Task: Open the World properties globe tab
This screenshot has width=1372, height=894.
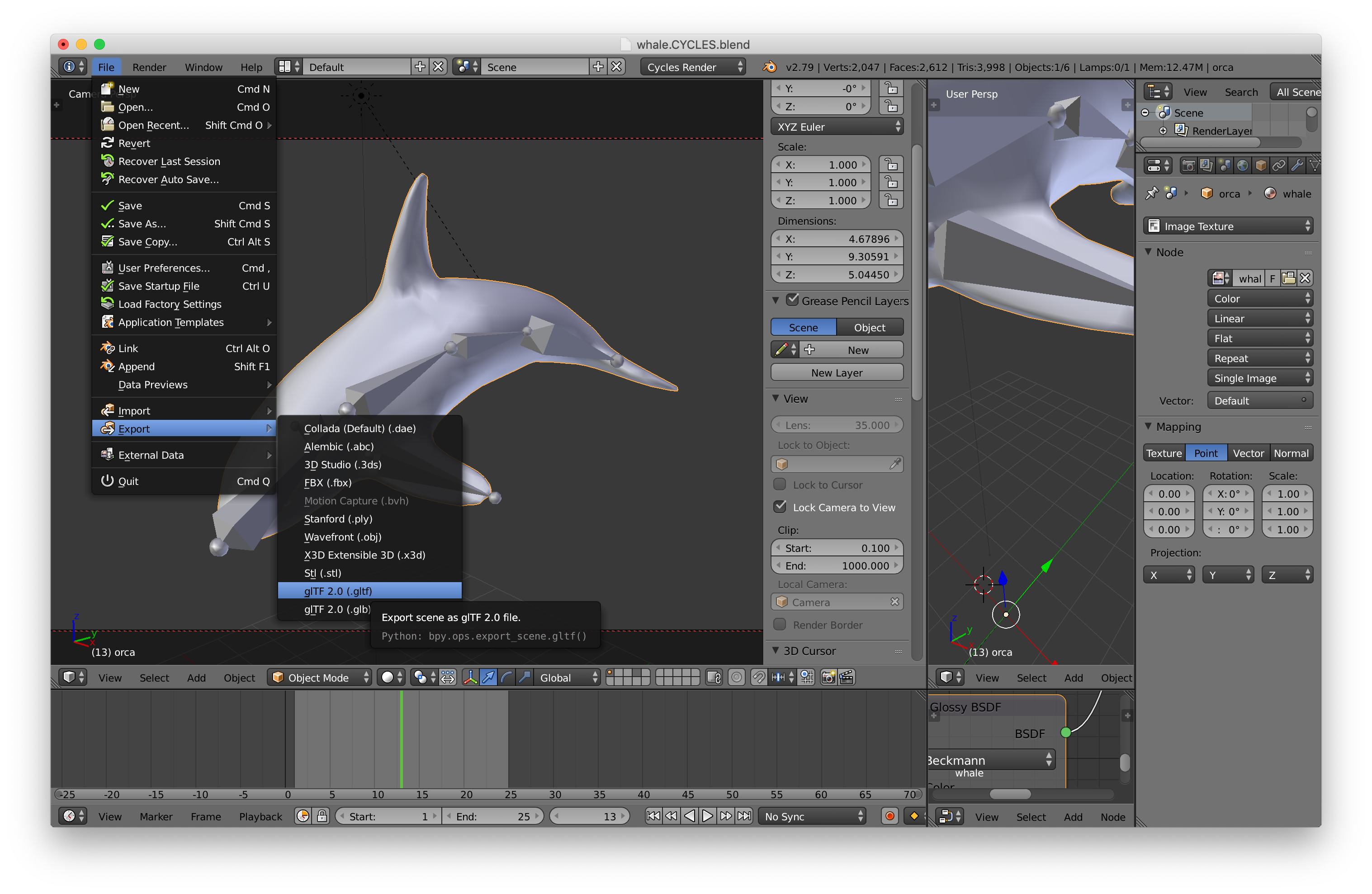Action: tap(1242, 166)
